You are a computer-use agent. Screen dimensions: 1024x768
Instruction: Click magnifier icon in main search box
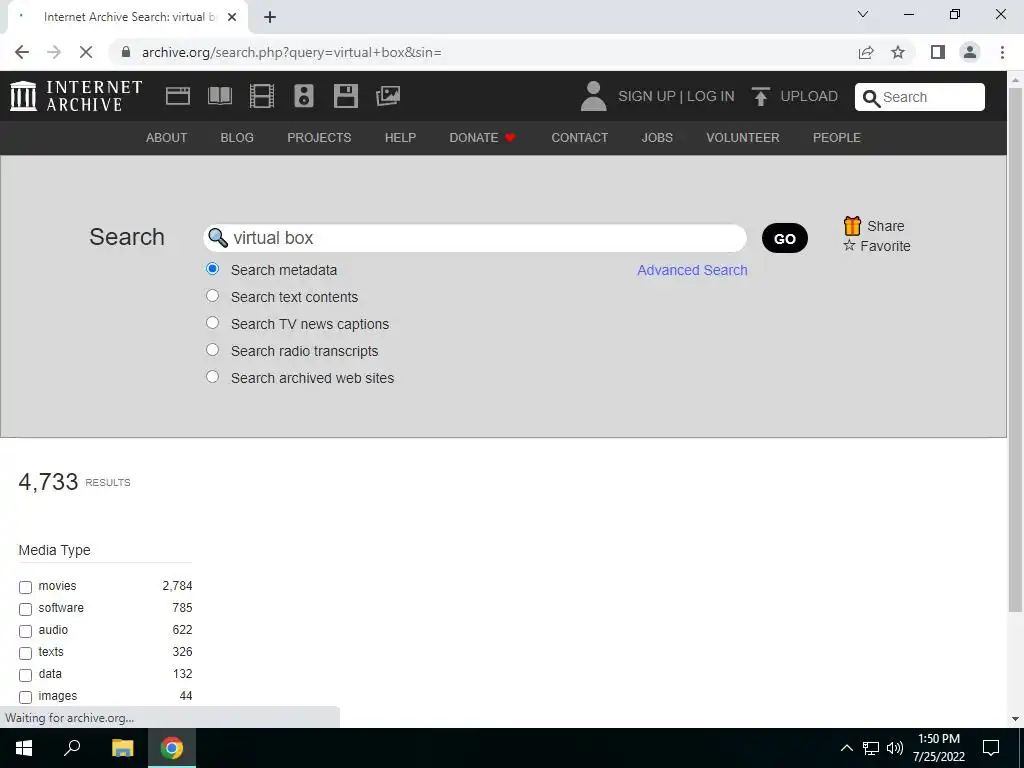pyautogui.click(x=217, y=238)
